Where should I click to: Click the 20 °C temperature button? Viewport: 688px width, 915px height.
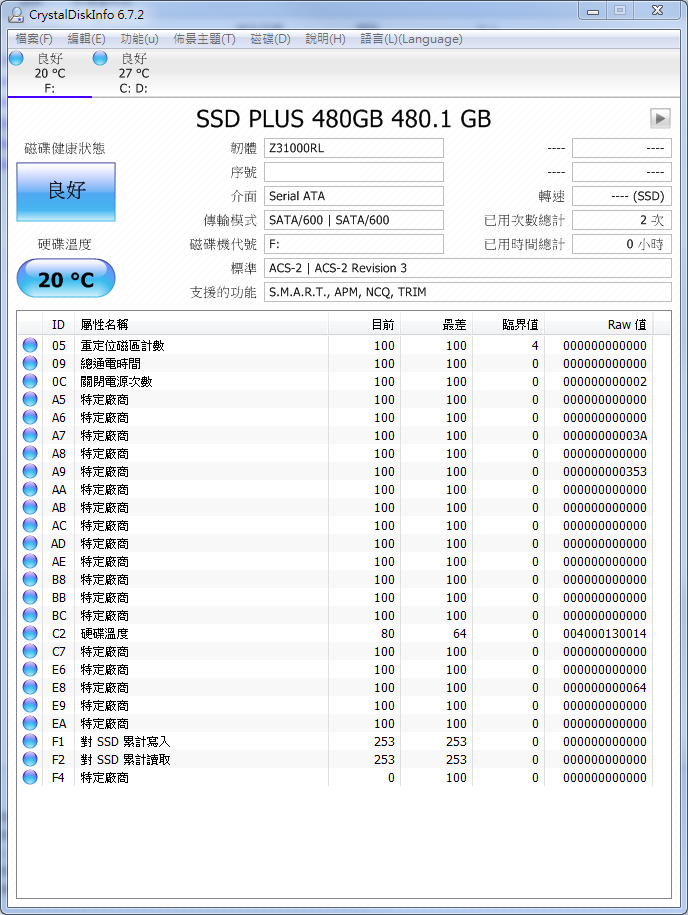point(66,279)
